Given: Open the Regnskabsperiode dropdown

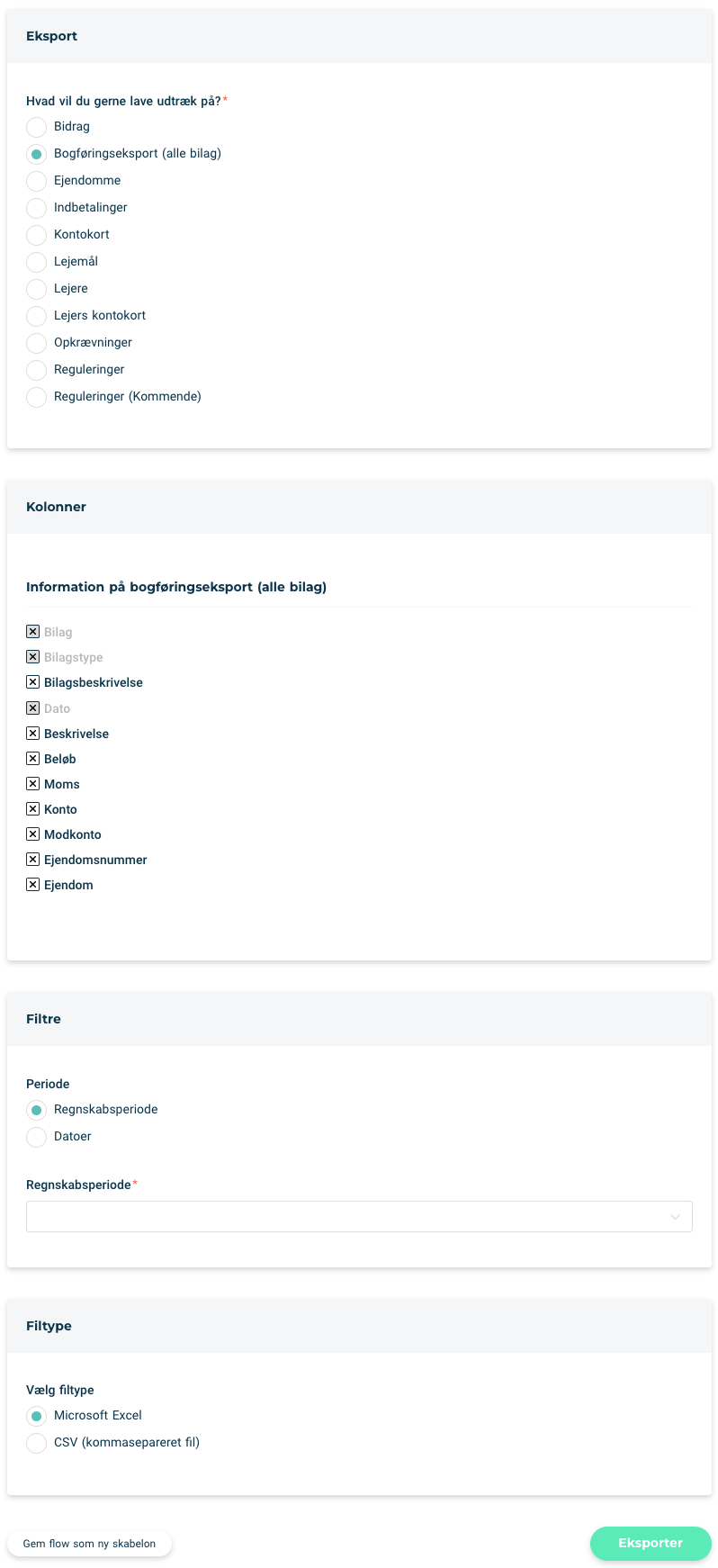Looking at the screenshot, I should point(359,1216).
